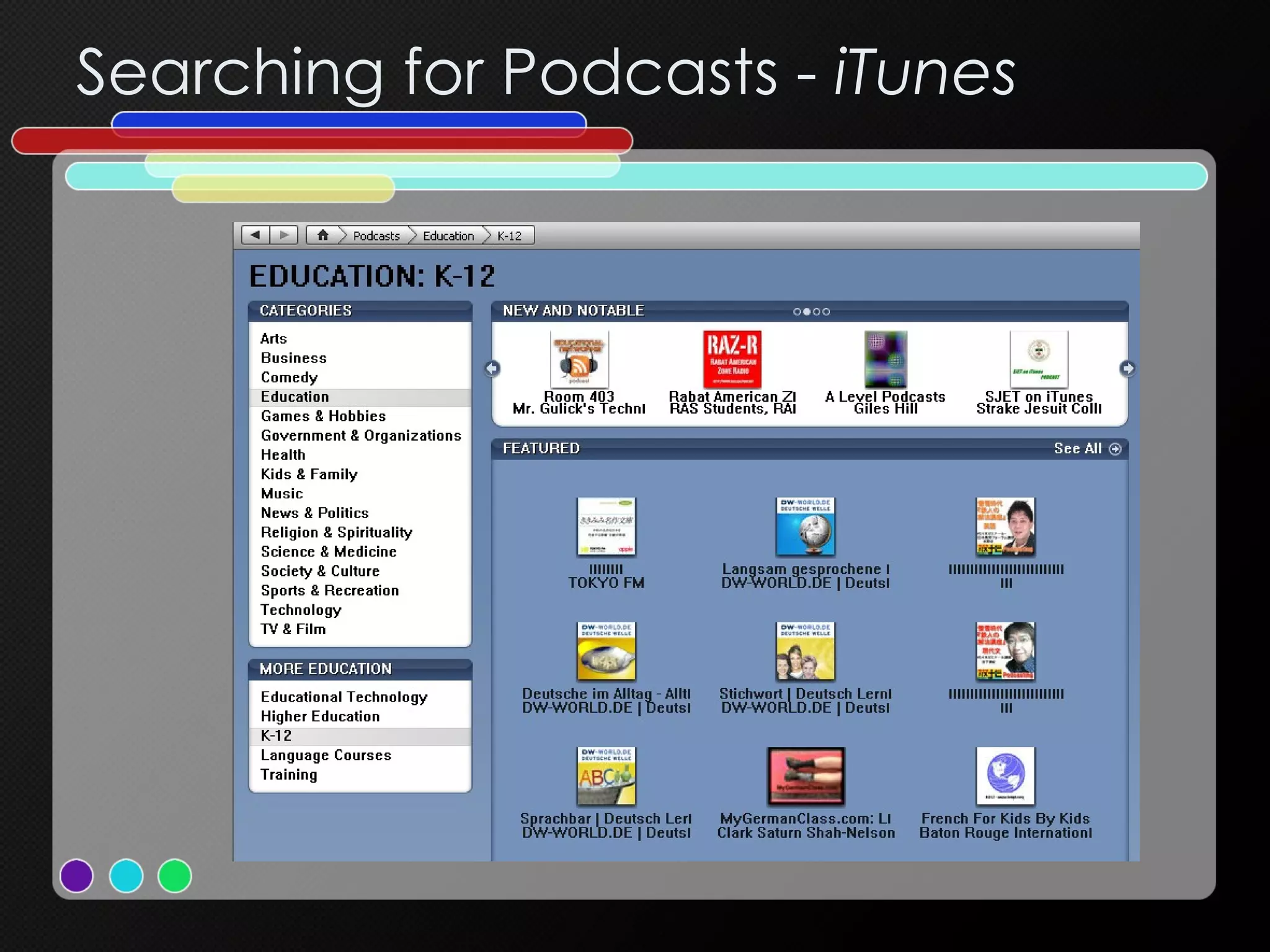Select the Religion & Spirituality category
The width and height of the screenshot is (1270, 952).
click(x=360, y=532)
